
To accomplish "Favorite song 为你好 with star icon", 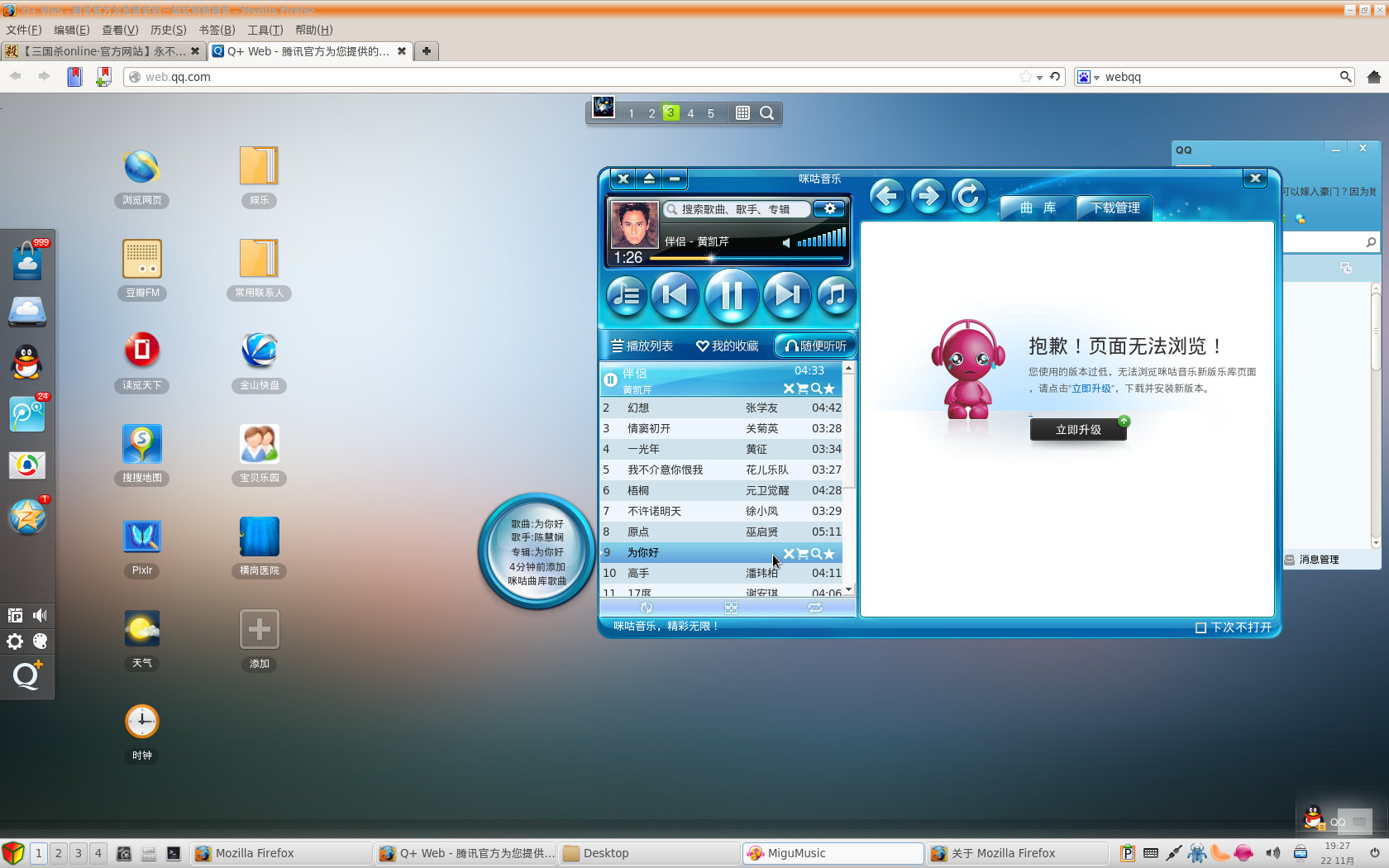I will pyautogui.click(x=829, y=554).
